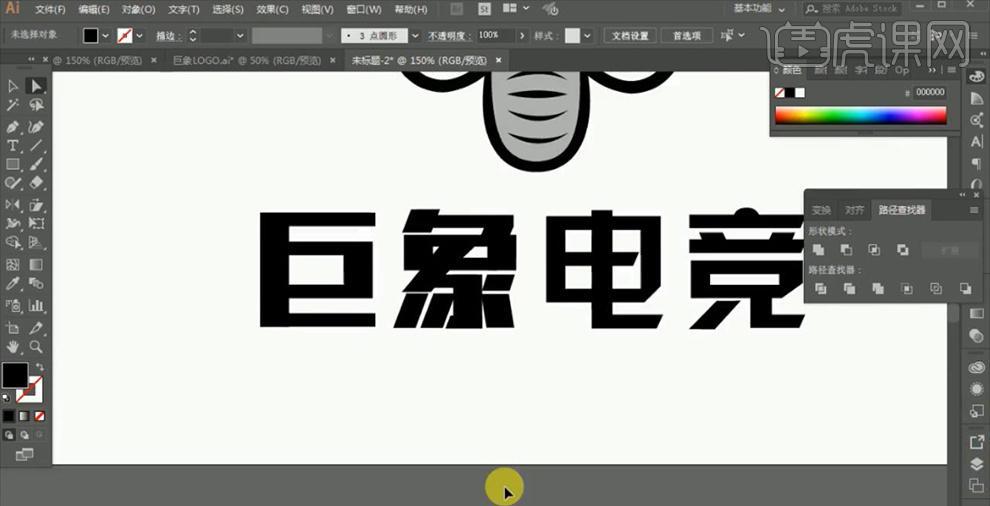Click the Merge pathfinder icon
Image resolution: width=990 pixels, height=506 pixels.
pyautogui.click(x=878, y=289)
